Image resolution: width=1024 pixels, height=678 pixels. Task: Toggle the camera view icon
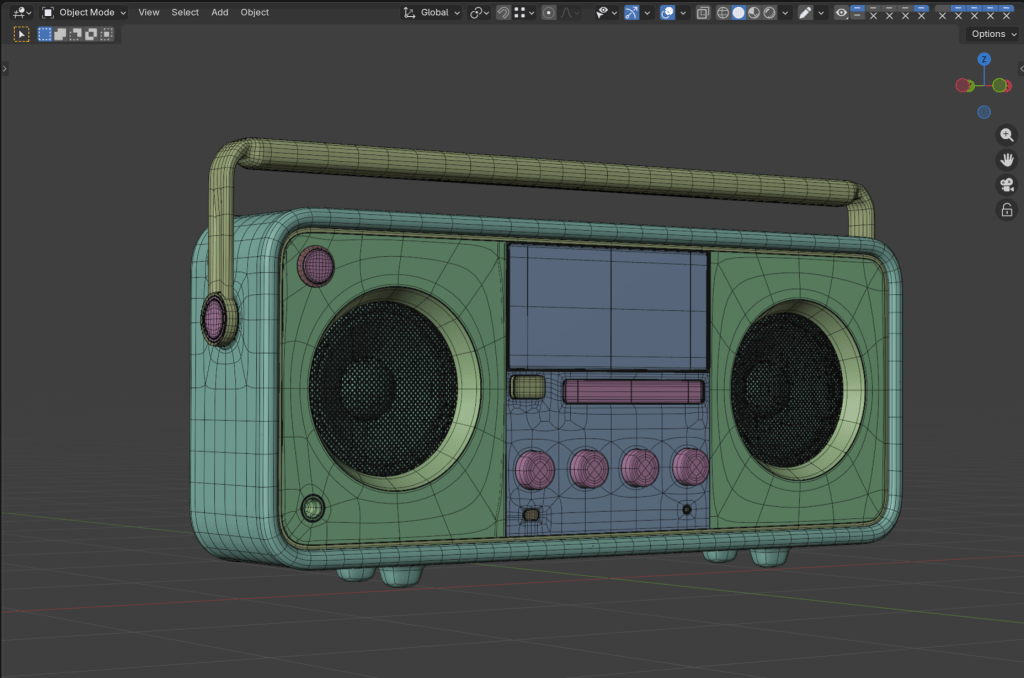coord(1007,185)
